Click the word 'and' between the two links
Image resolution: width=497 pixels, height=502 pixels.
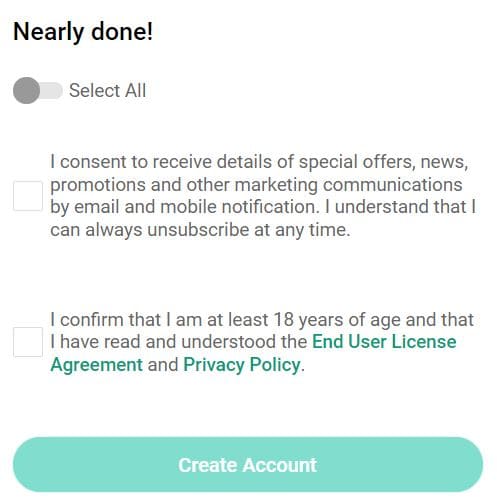click(163, 365)
